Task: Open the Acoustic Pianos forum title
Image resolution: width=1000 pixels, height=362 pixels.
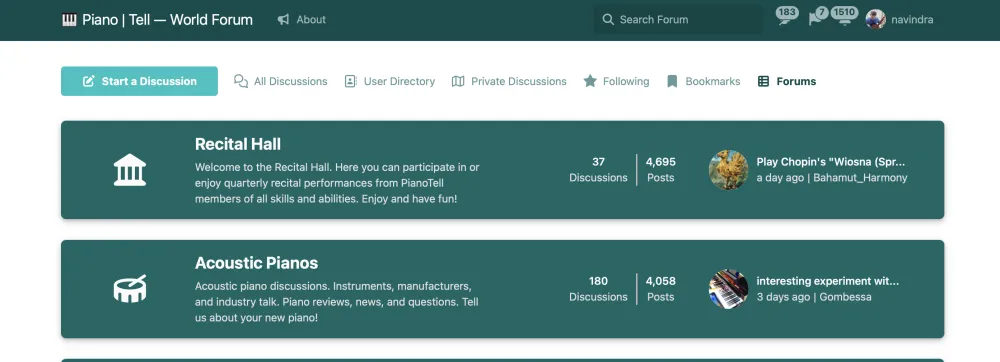Action: (256, 263)
